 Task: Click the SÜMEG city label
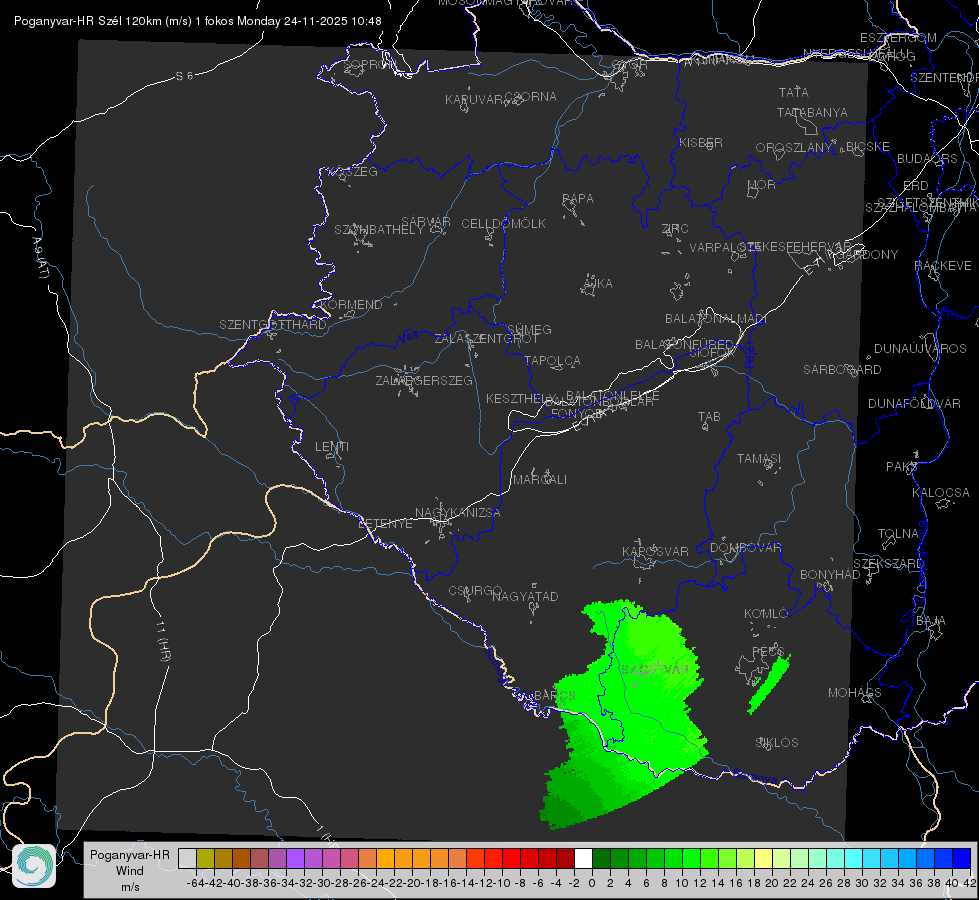pos(529,330)
